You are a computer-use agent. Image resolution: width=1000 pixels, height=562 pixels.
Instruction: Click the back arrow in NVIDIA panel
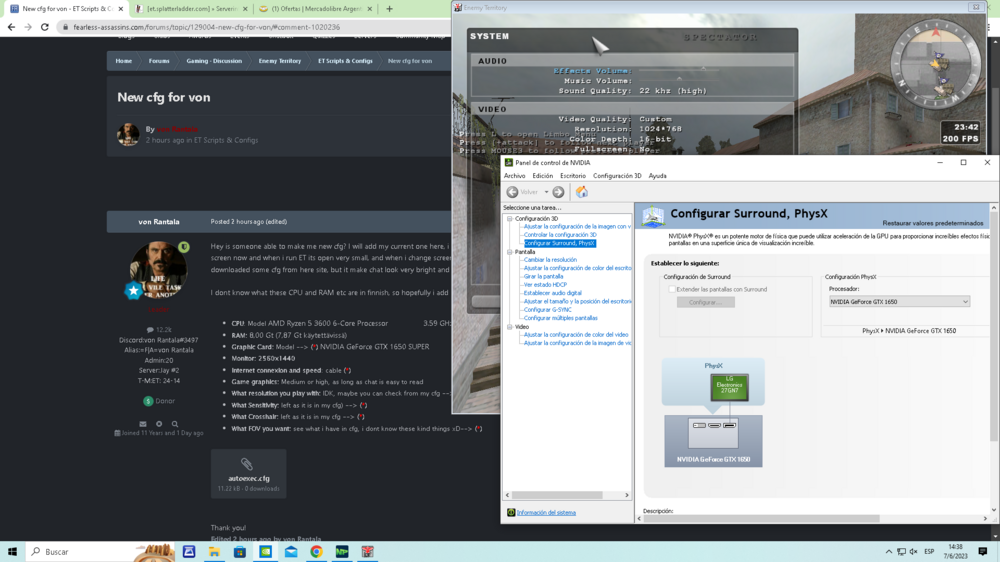click(512, 192)
